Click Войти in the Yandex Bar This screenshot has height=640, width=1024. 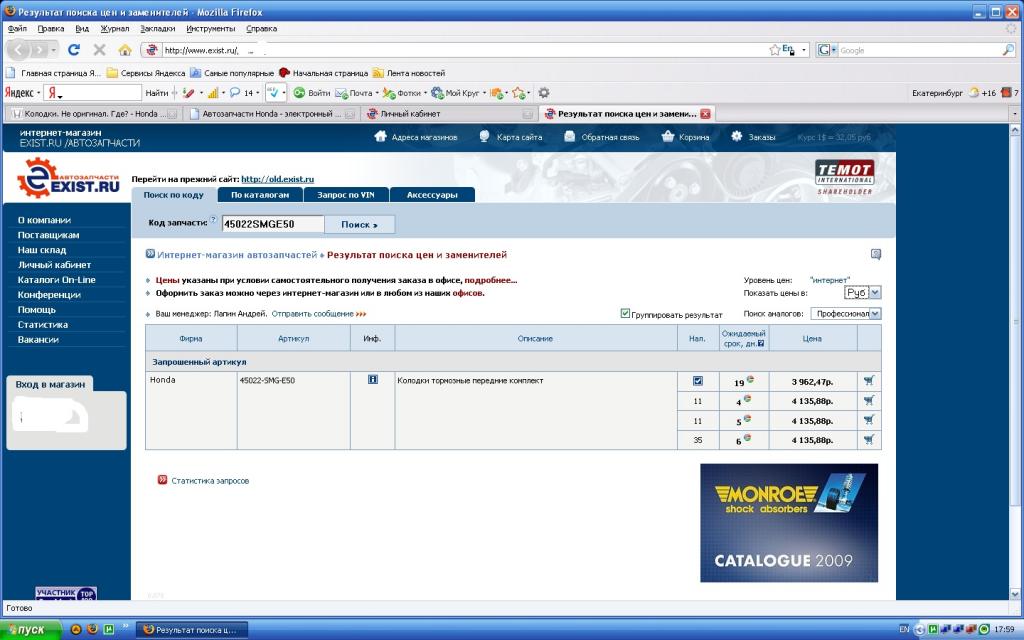click(x=312, y=93)
